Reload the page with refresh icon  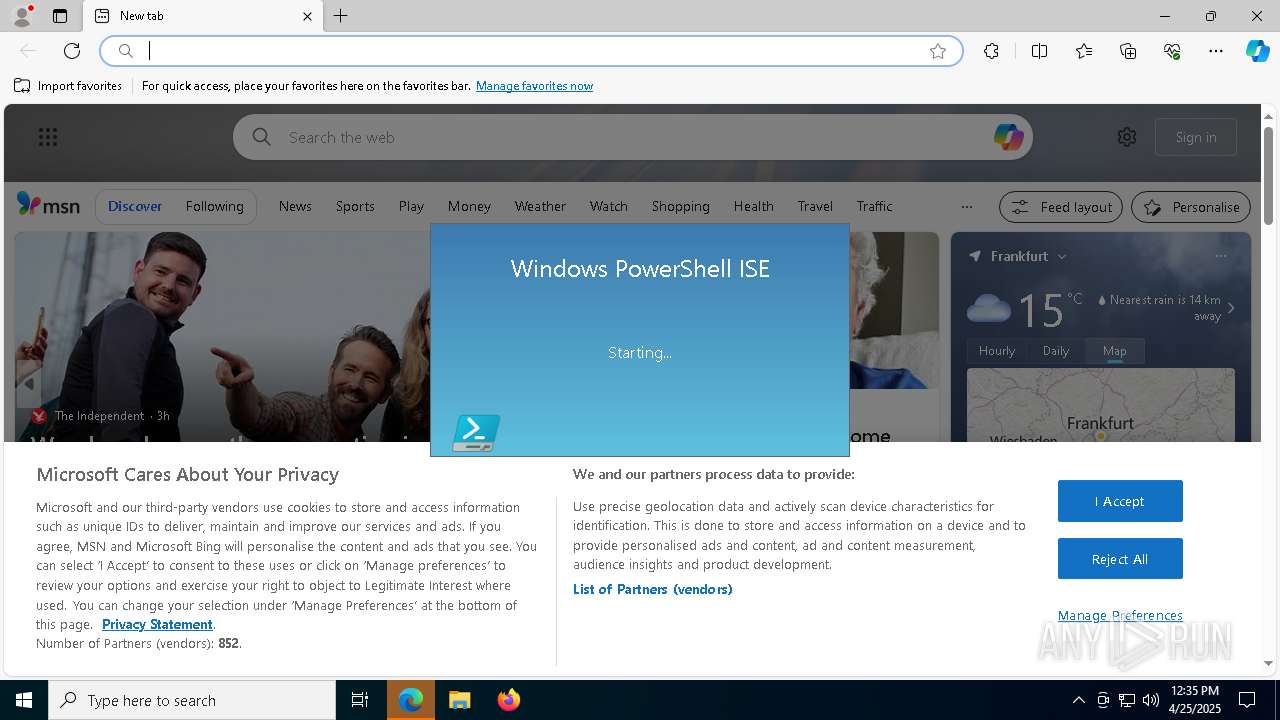72,51
